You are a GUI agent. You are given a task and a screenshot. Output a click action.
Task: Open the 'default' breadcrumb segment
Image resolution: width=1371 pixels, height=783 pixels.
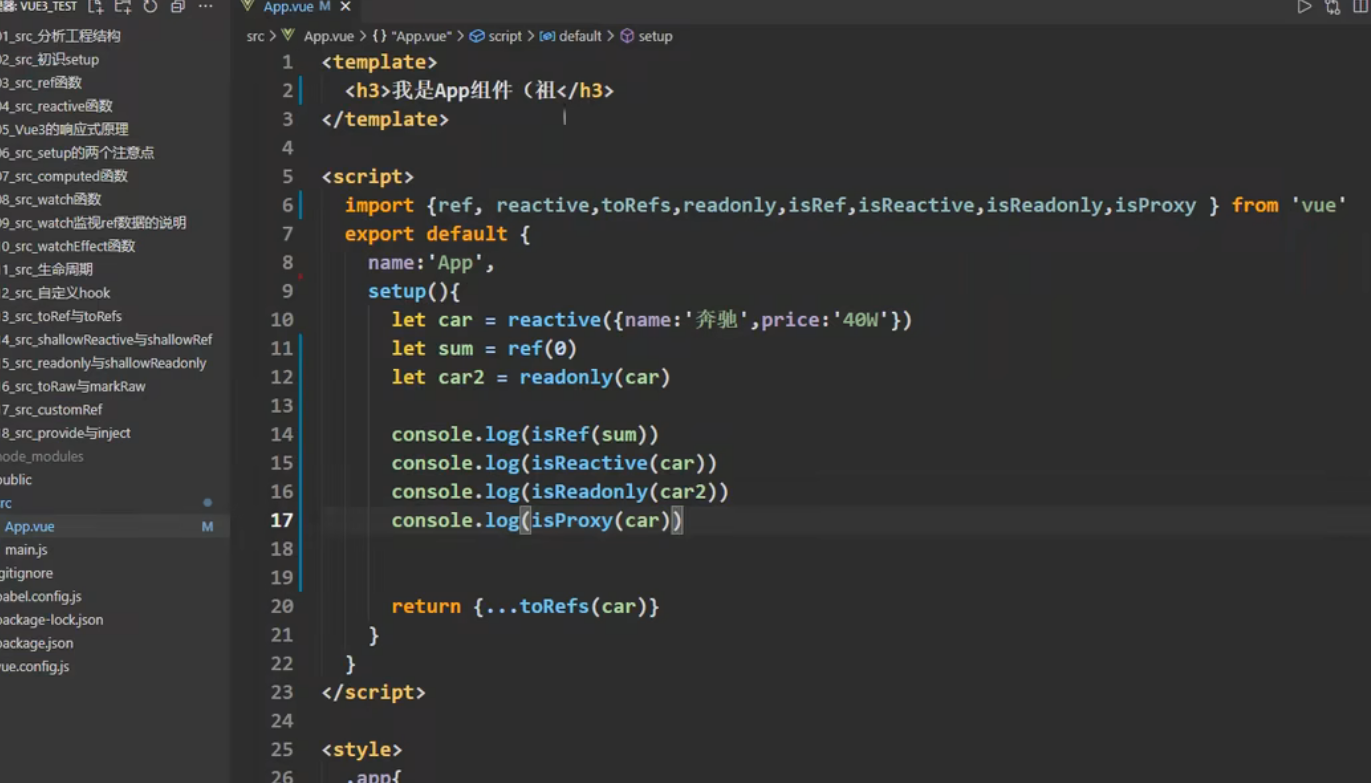[x=580, y=36]
